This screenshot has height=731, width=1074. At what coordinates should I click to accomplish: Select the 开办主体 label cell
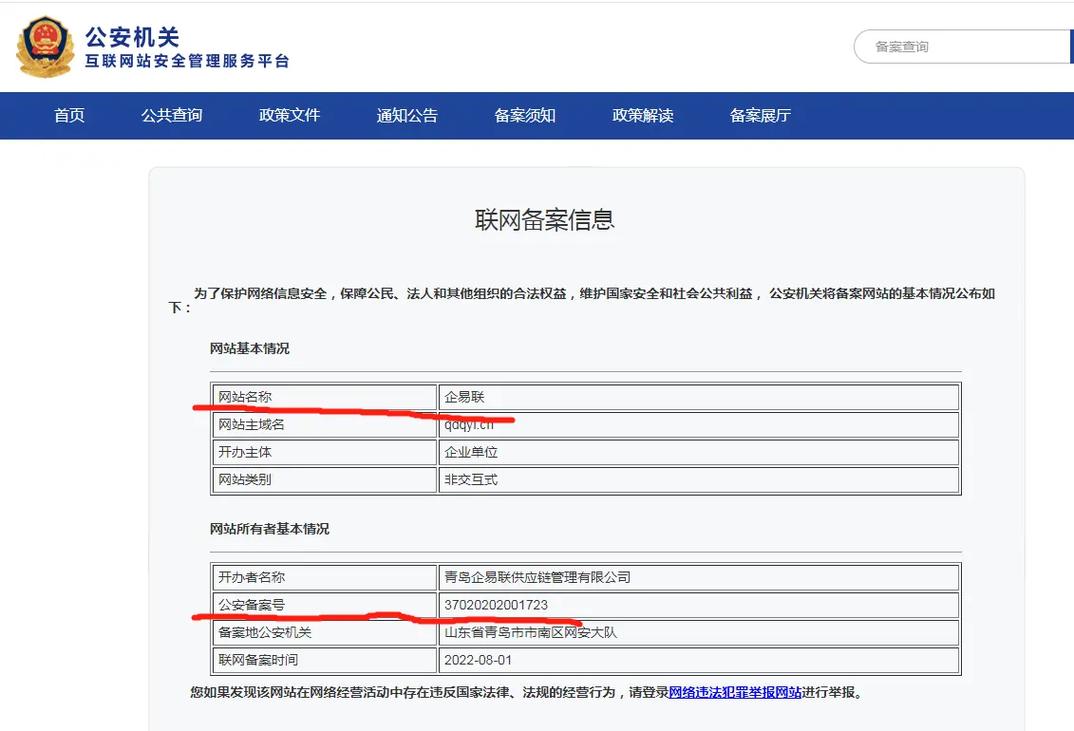[325, 452]
